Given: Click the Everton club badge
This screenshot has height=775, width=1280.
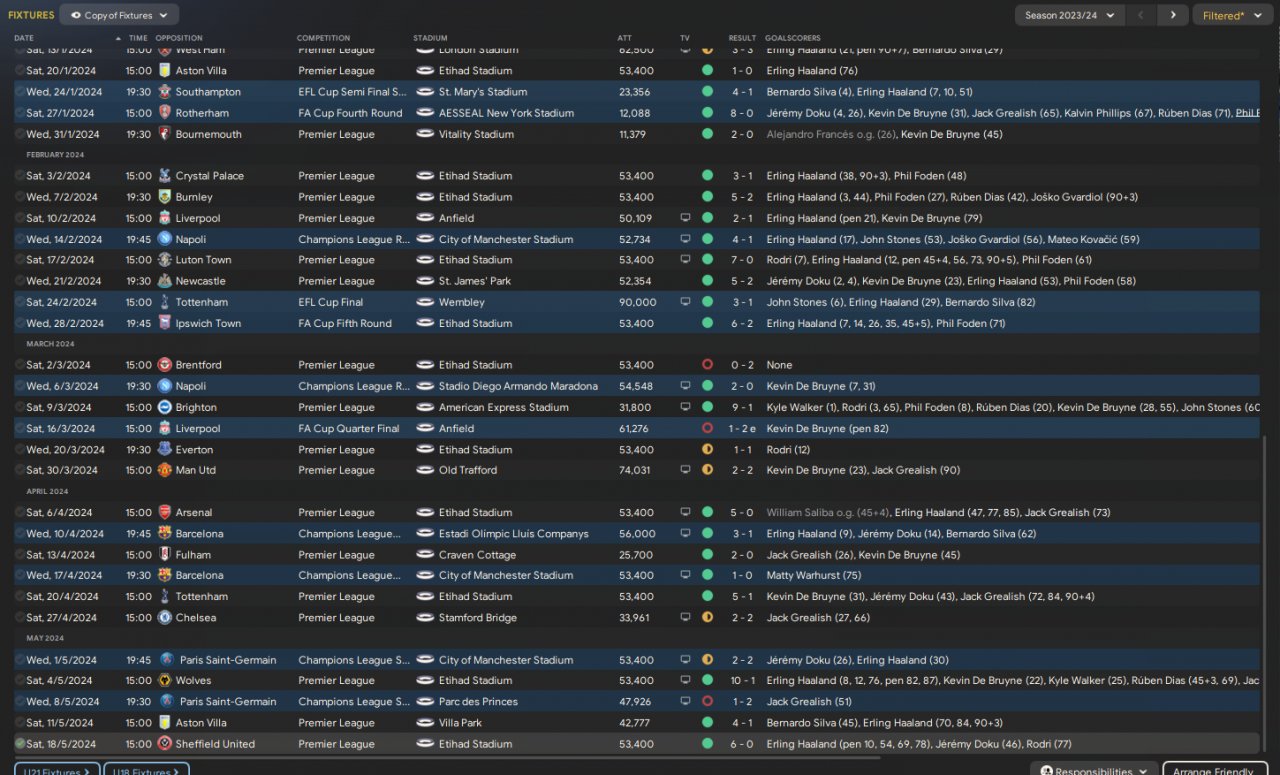Looking at the screenshot, I should 165,449.
